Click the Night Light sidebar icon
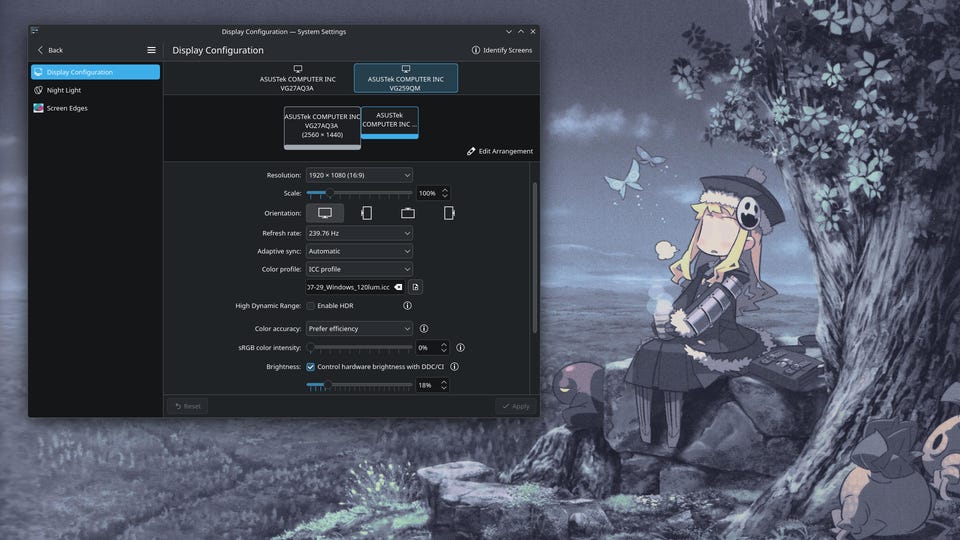 coord(39,90)
